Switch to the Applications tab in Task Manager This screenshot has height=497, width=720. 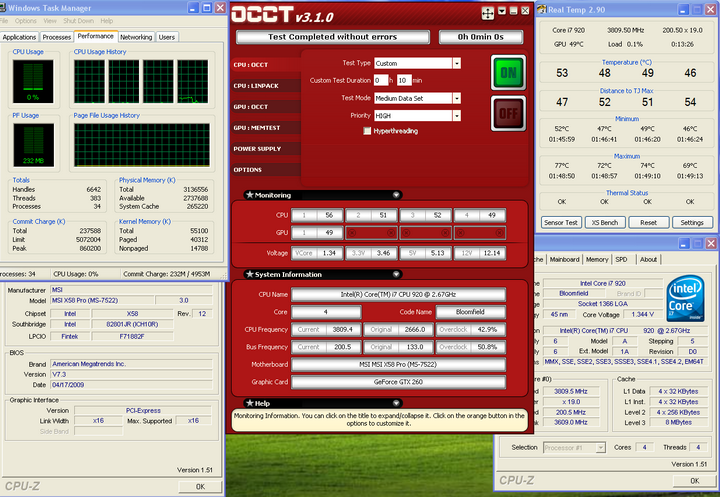(x=19, y=37)
